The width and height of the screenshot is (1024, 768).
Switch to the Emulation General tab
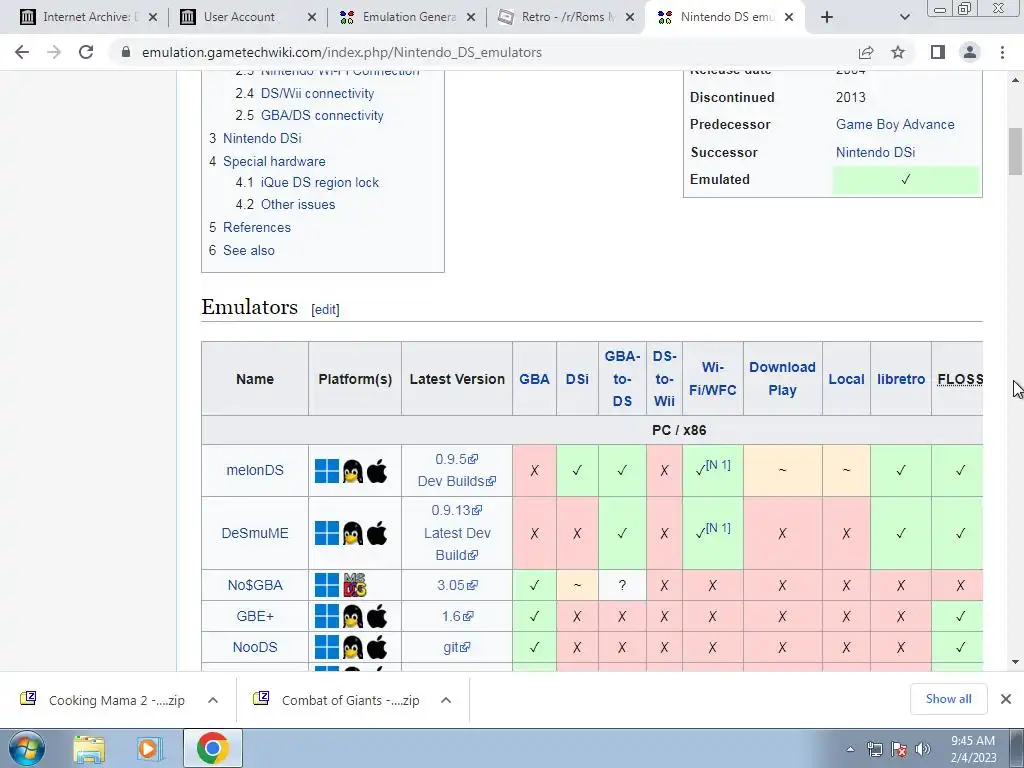coord(408,17)
